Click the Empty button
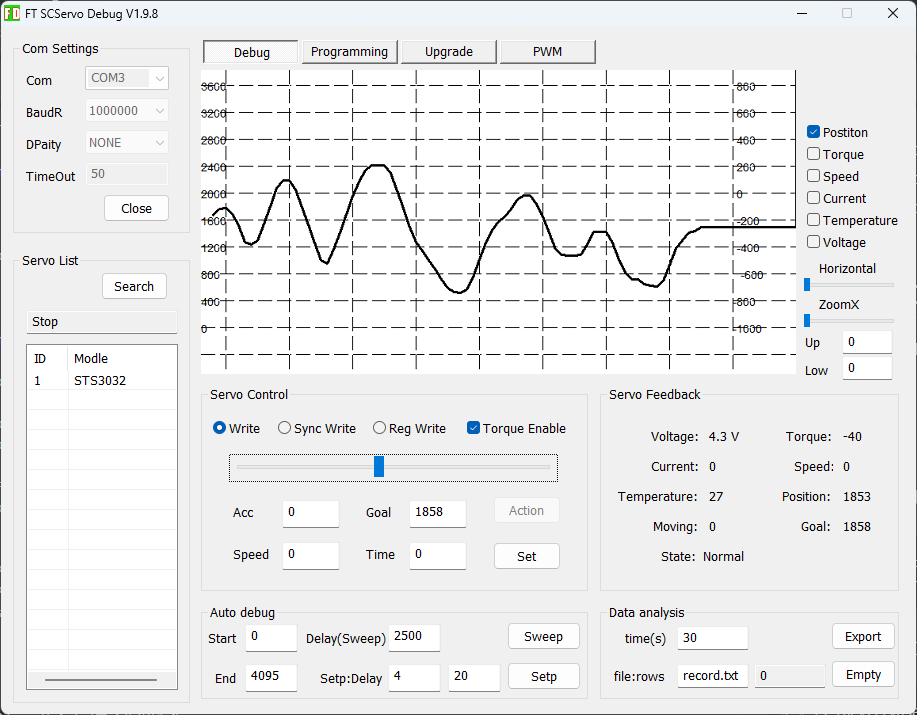This screenshot has width=917, height=715. 863,674
